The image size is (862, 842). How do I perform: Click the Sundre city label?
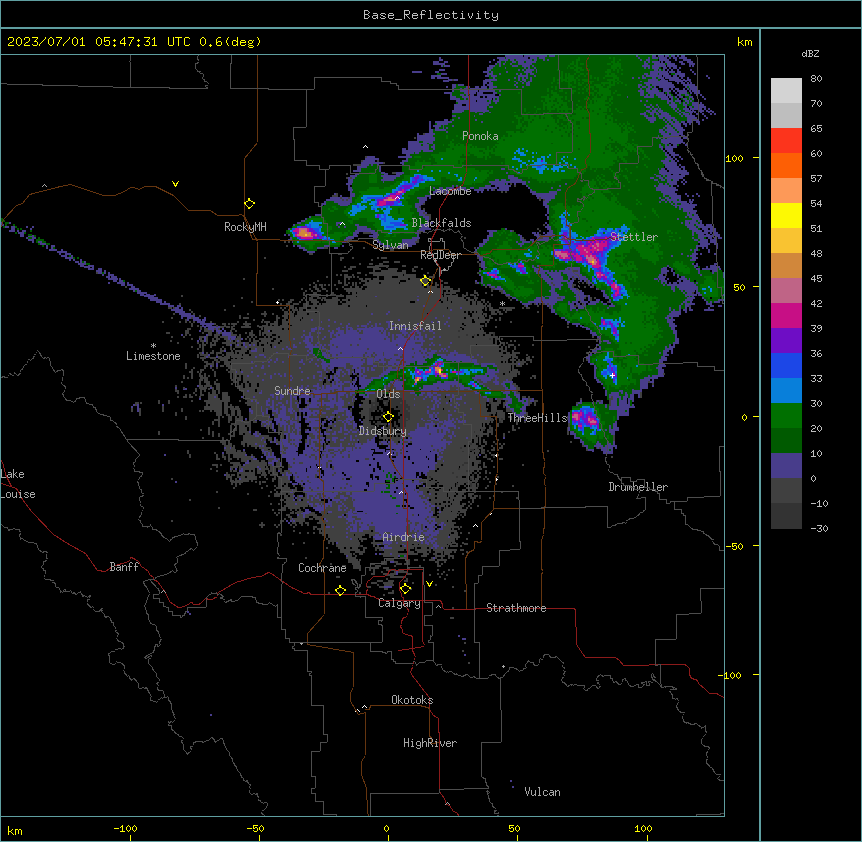tap(292, 391)
